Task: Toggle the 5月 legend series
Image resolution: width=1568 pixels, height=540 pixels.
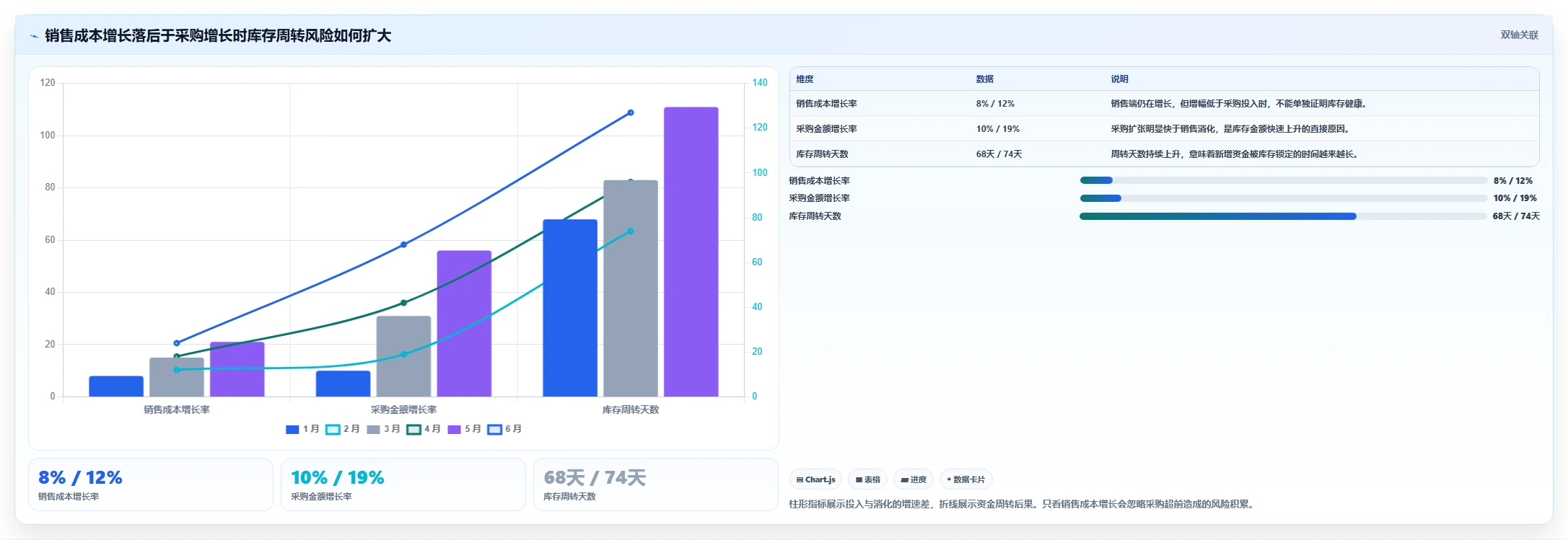Action: [464, 429]
